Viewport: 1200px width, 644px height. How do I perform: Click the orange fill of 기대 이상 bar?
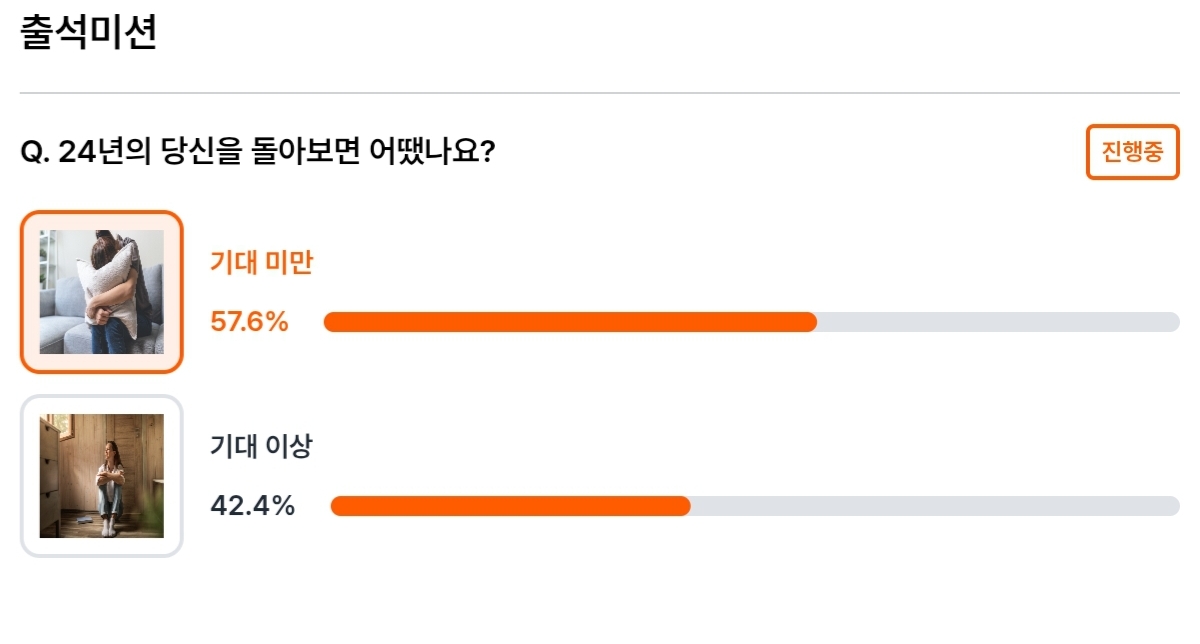[x=510, y=506]
